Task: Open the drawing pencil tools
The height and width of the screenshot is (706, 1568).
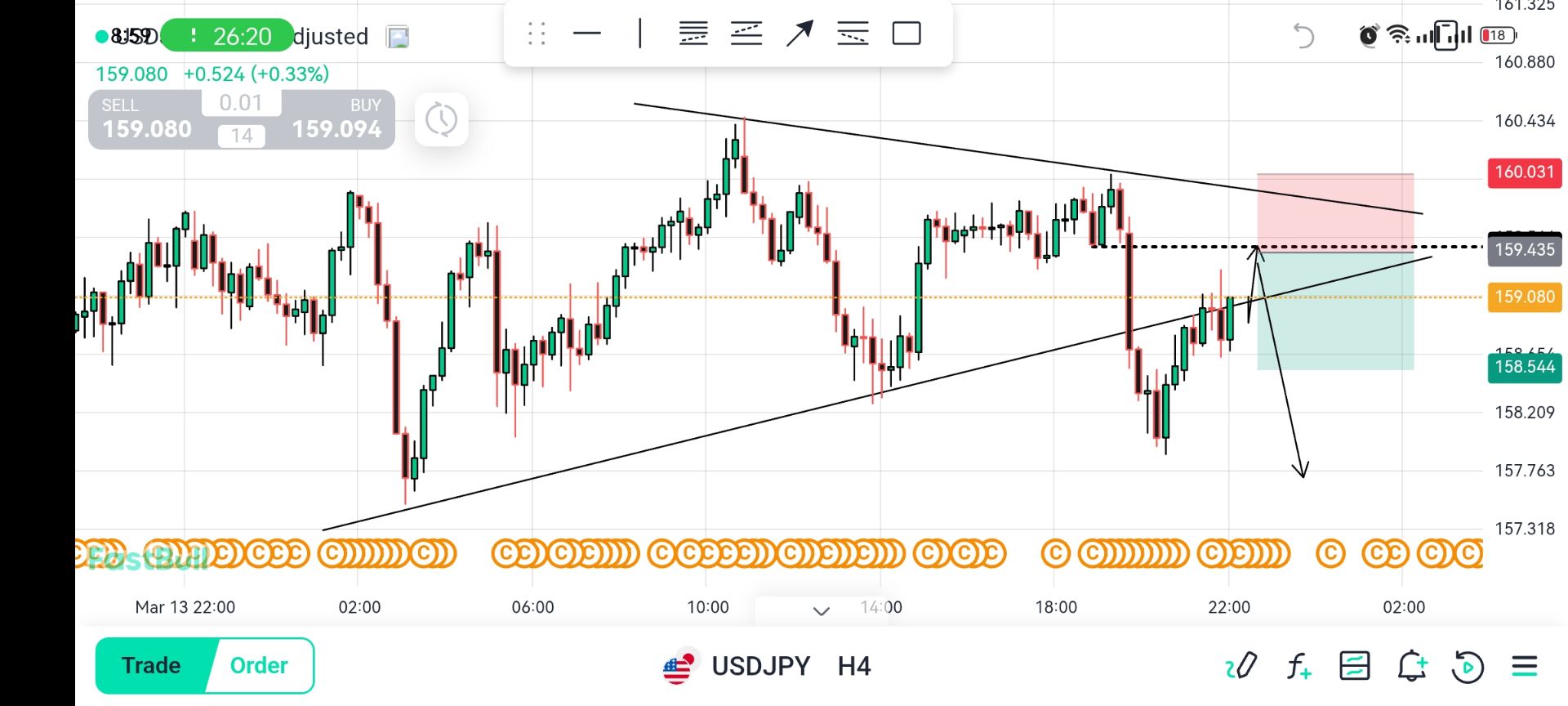Action: pos(1241,666)
